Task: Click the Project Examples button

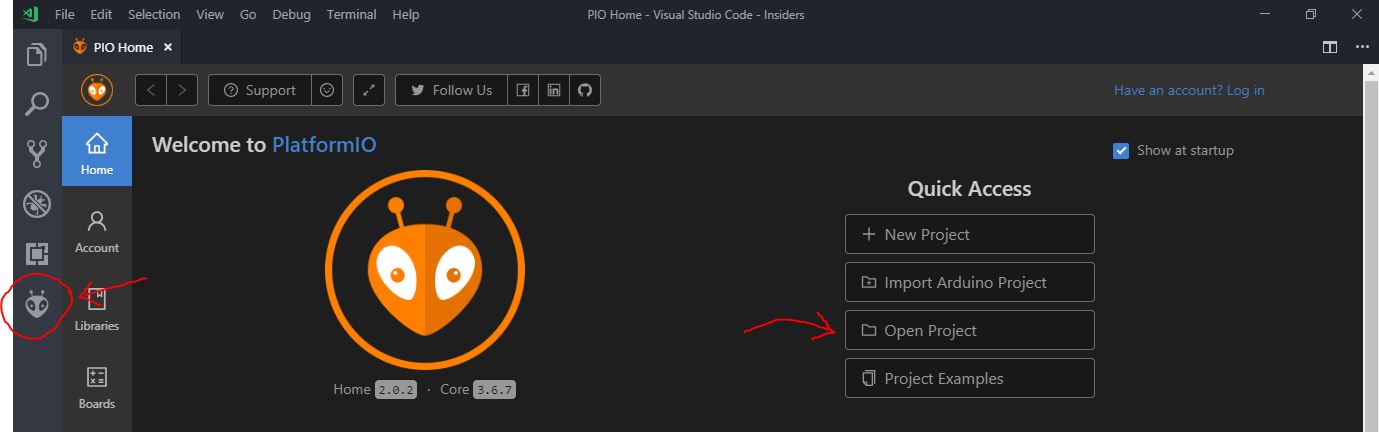Action: pos(969,378)
